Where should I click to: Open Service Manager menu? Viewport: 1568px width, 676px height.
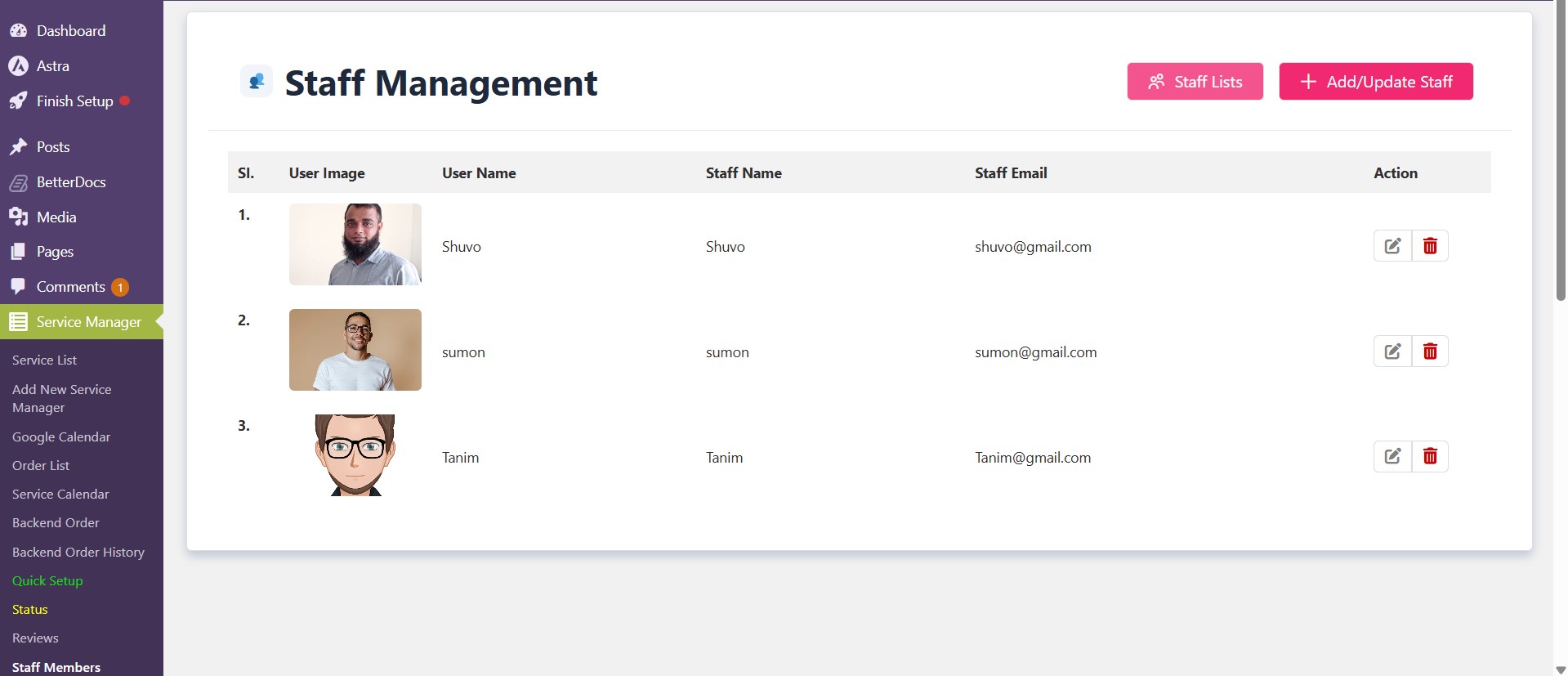(88, 322)
